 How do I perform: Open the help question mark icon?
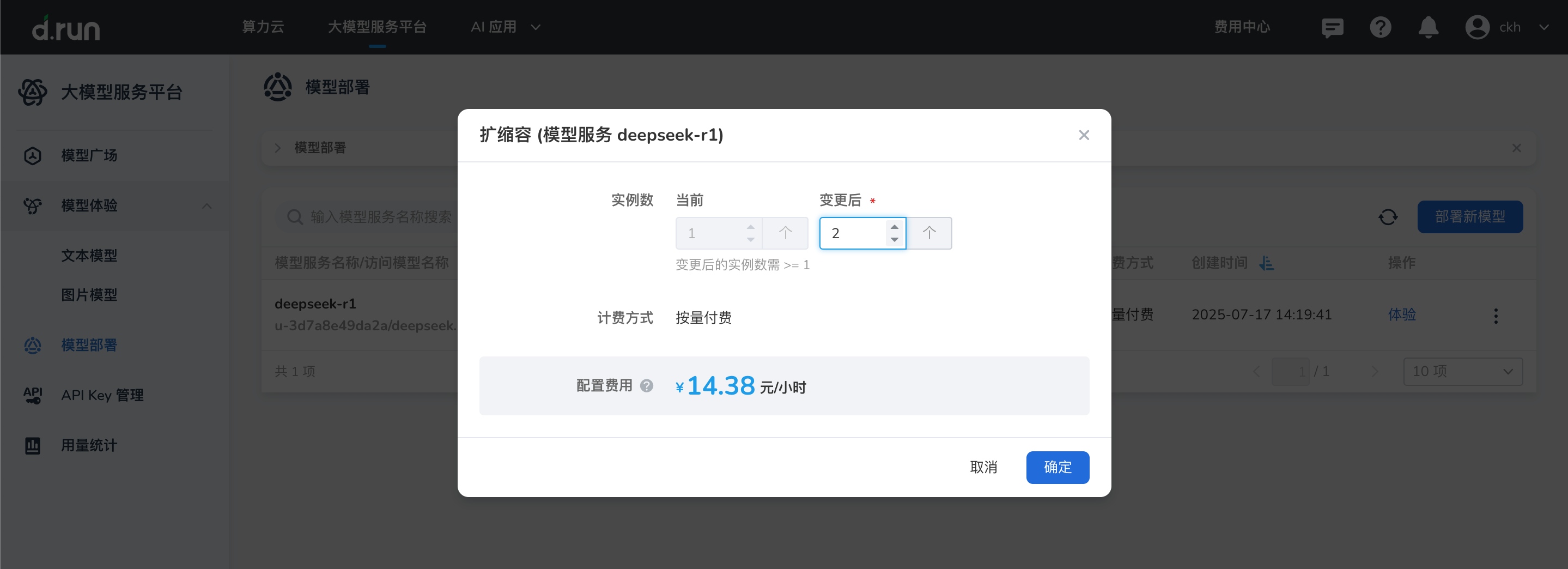pos(1380,27)
